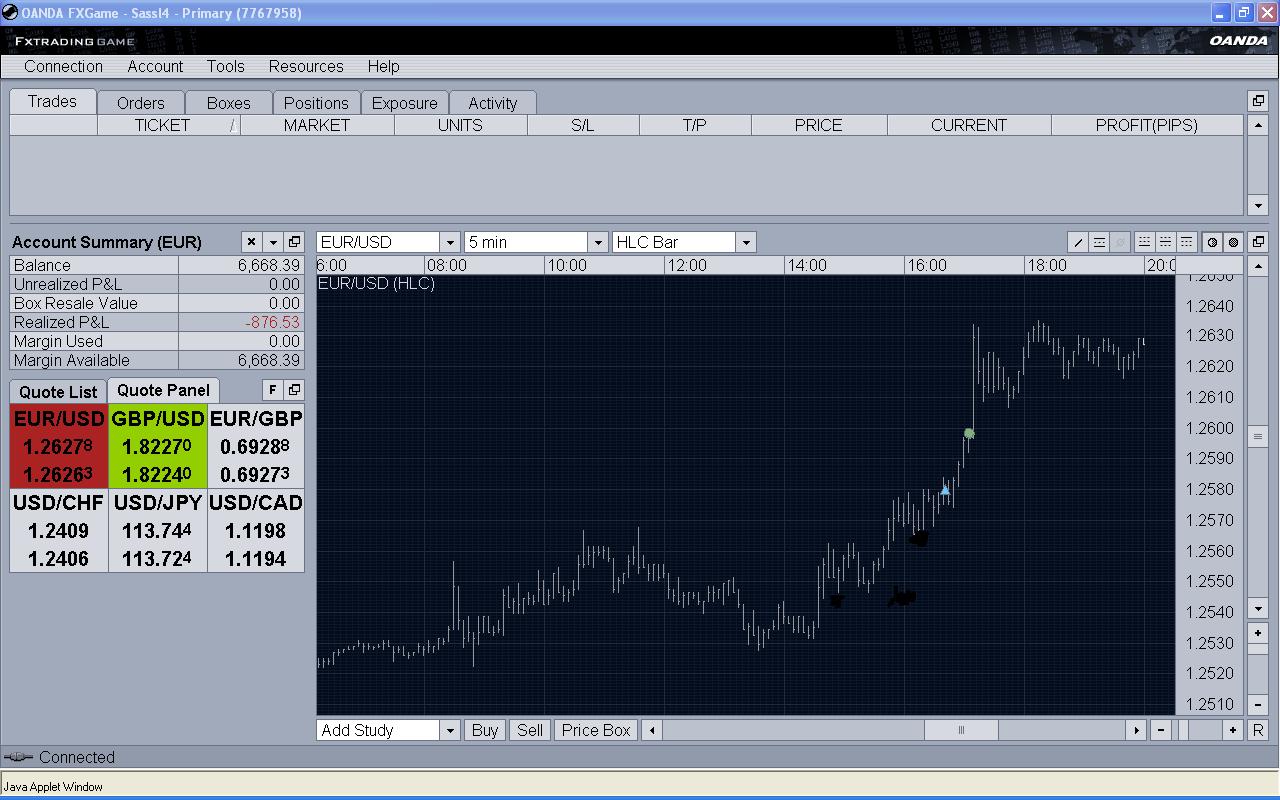
Task: Open the 5 min timeframe dropdown
Action: click(x=597, y=242)
